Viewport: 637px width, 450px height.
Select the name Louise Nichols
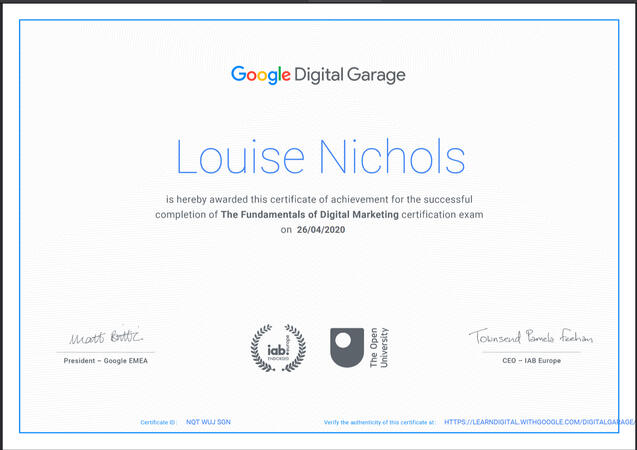tap(320, 158)
